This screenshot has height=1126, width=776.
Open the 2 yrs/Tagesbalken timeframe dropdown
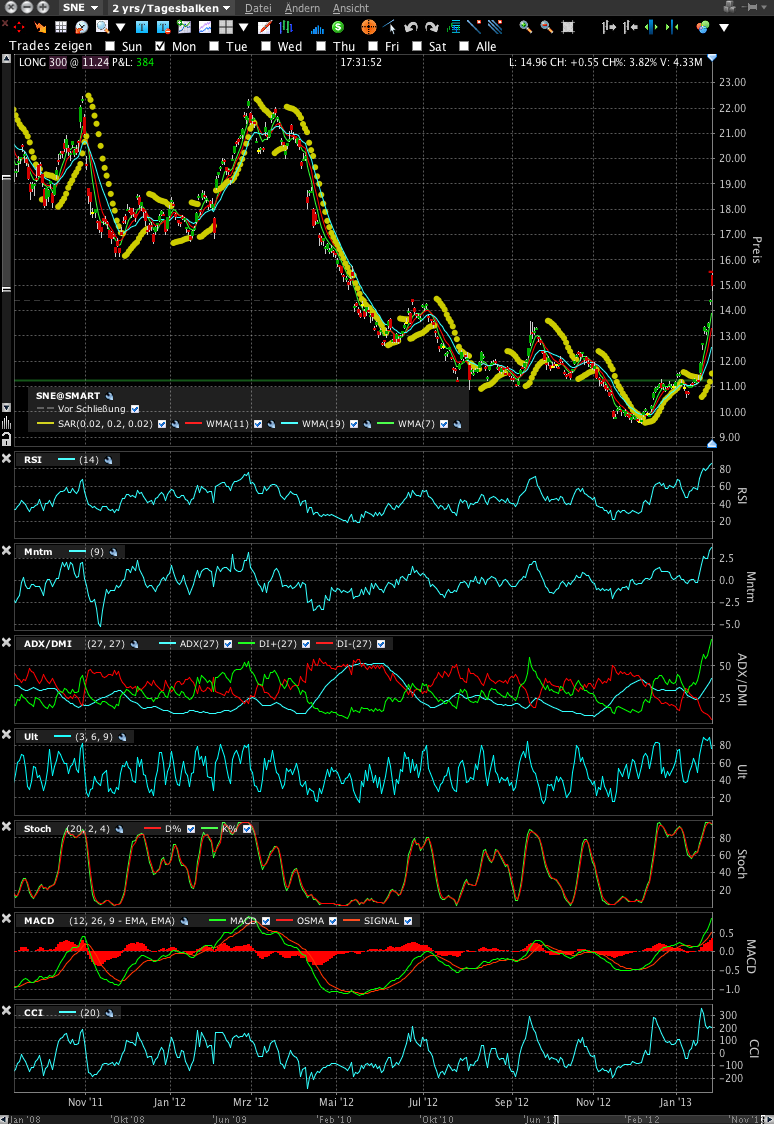(170, 8)
